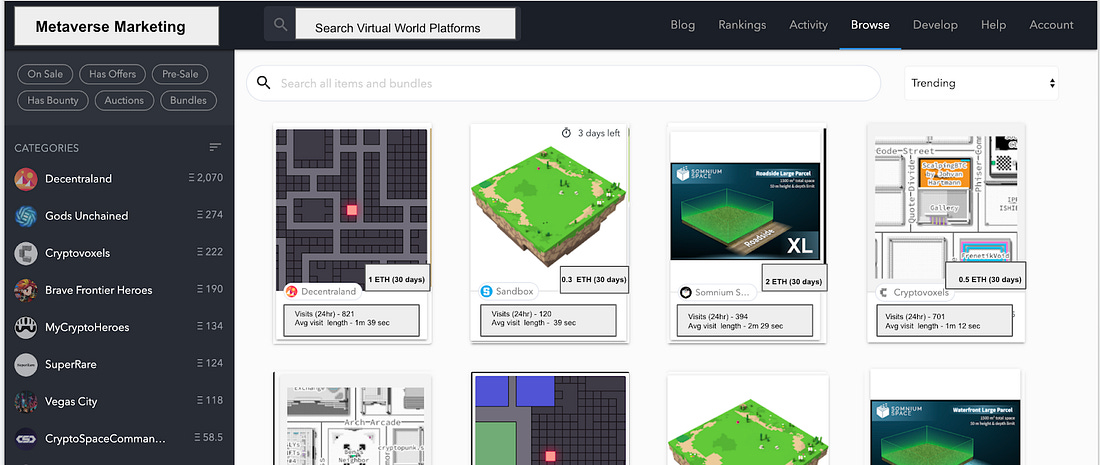Click the Vegas City category icon
Image resolution: width=1100 pixels, height=465 pixels.
pyautogui.click(x=26, y=401)
